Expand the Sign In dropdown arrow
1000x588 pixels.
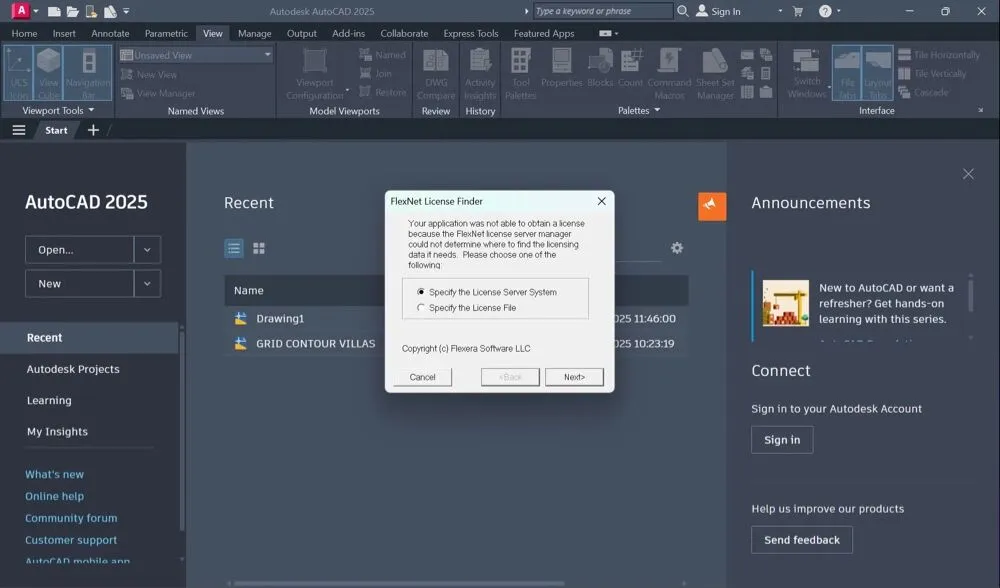click(780, 11)
